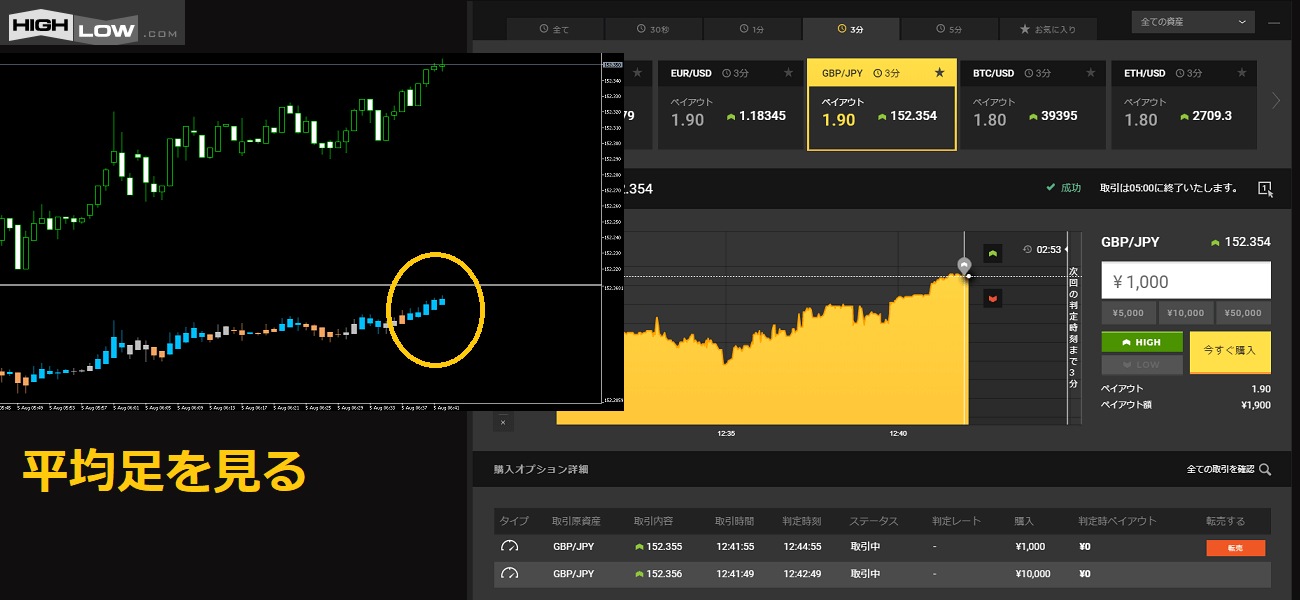Switch to the 30秒 expiry tab
The width and height of the screenshot is (1300, 600).
coord(652,29)
